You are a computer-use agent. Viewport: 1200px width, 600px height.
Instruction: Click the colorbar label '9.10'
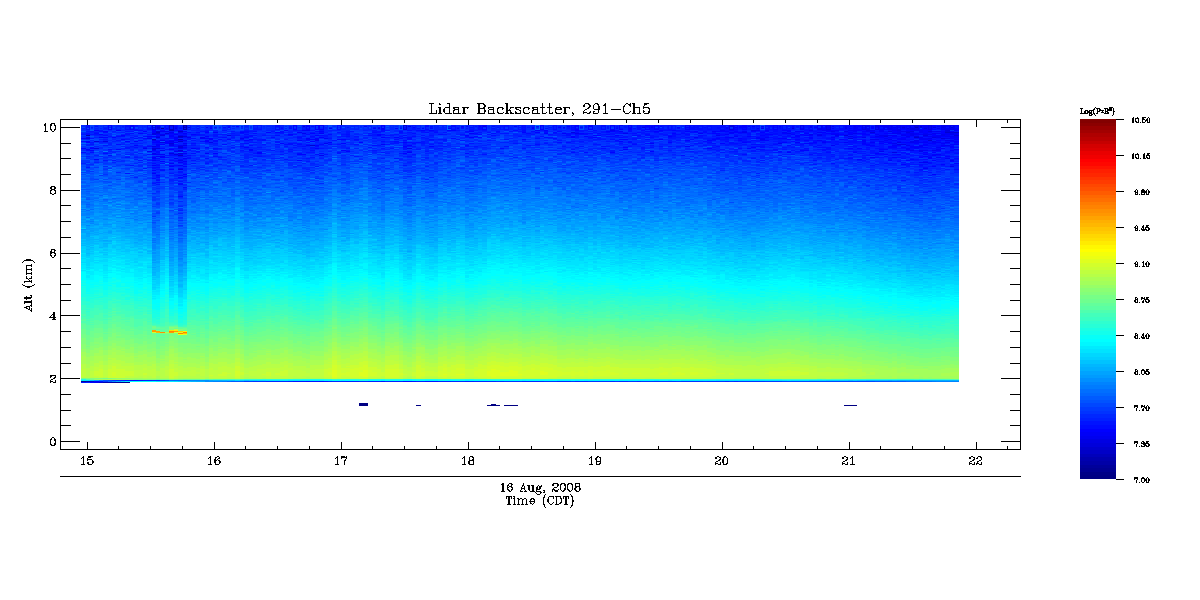tap(1141, 264)
